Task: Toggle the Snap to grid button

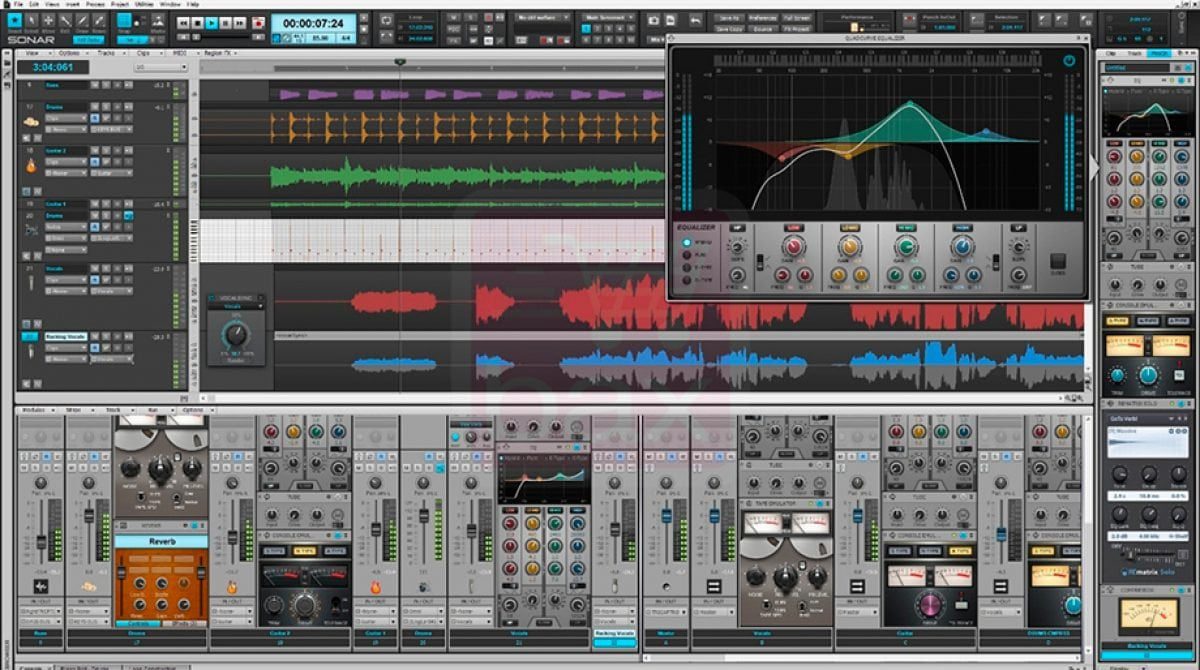Action: coord(124,21)
